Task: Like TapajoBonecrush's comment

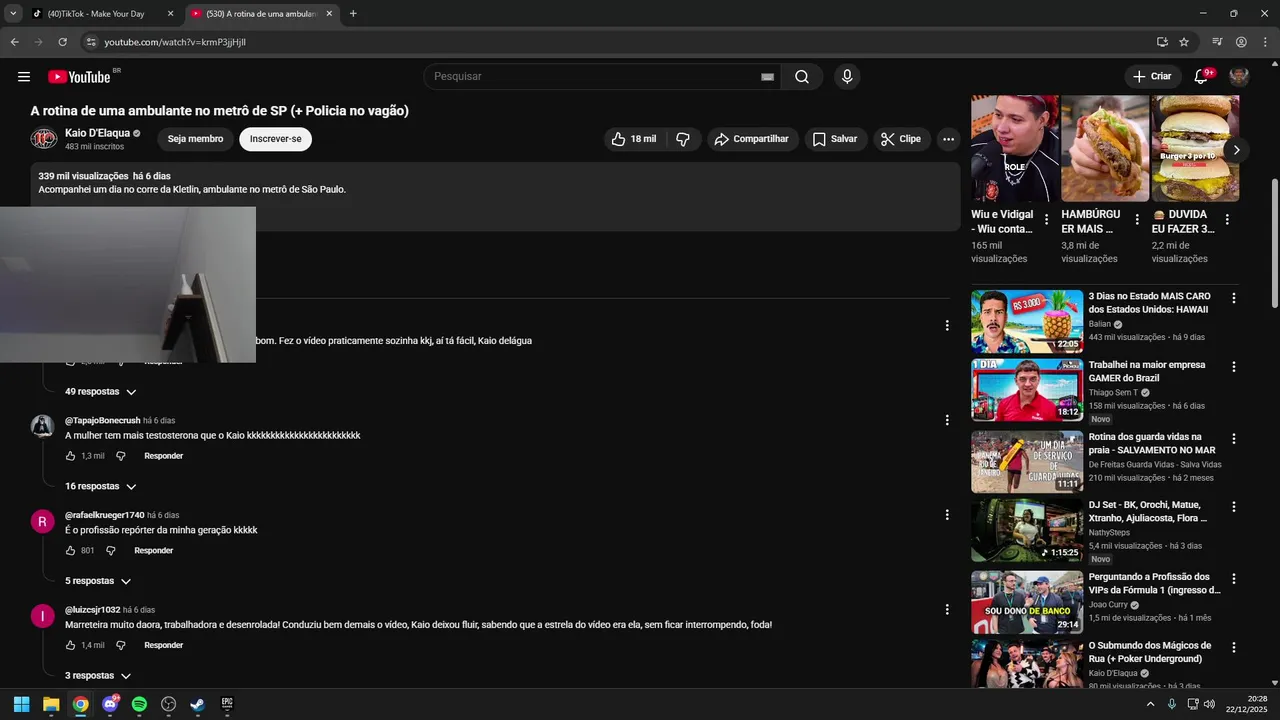Action: pos(71,456)
